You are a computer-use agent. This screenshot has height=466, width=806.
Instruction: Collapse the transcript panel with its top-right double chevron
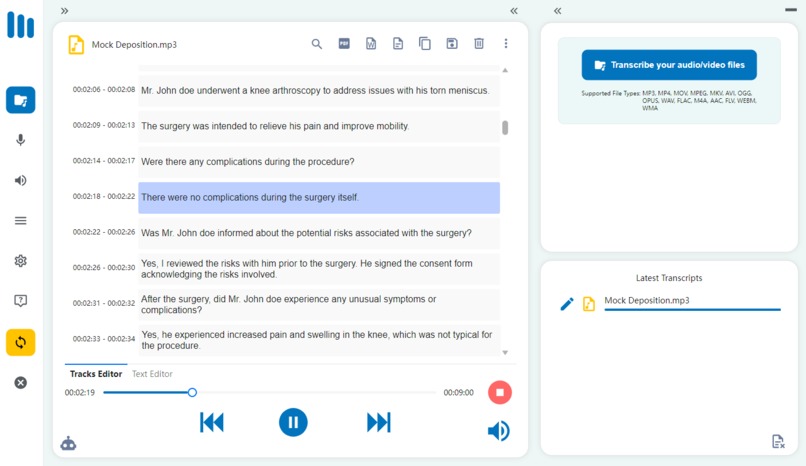[514, 11]
